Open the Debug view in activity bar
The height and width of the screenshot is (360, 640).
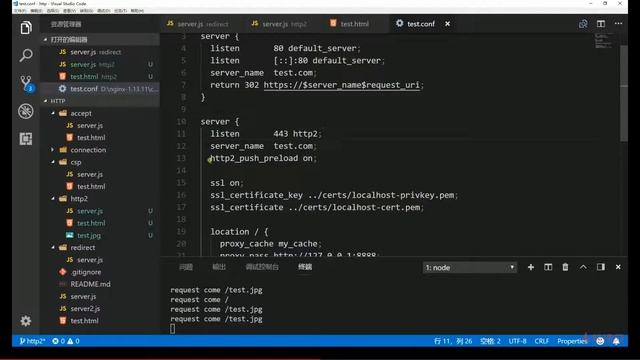point(26,111)
